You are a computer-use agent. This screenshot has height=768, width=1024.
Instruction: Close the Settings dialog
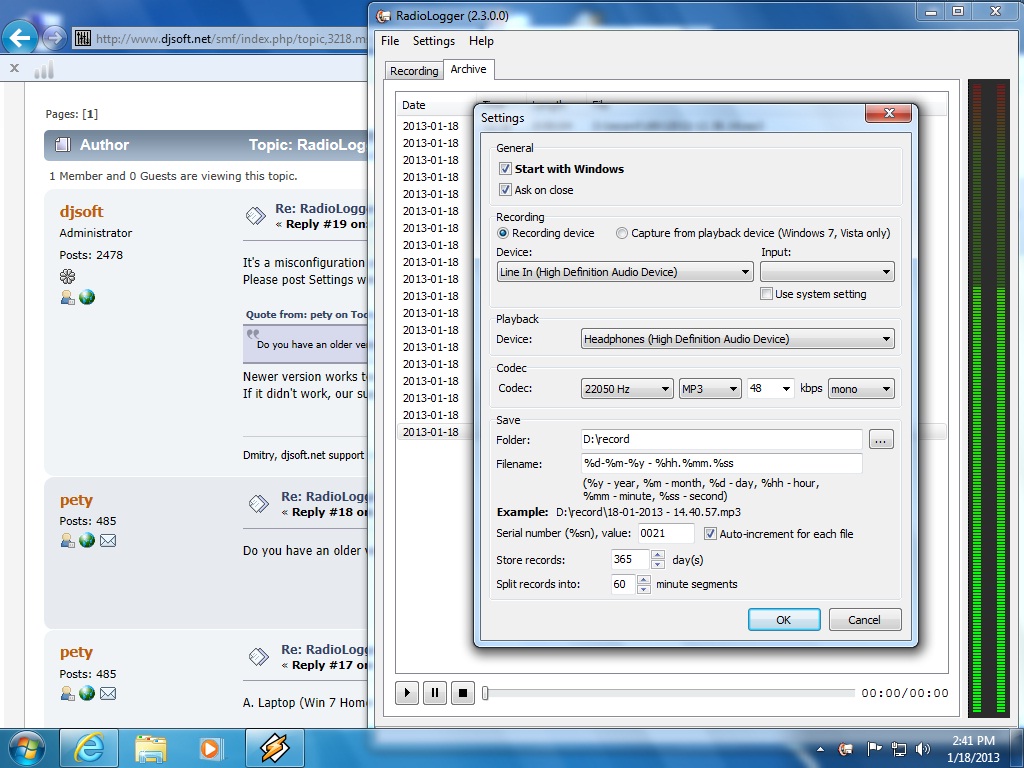[x=888, y=113]
